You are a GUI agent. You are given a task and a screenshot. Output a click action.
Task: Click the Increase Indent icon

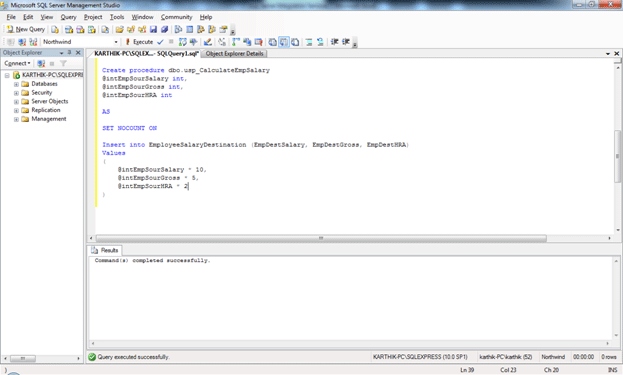tap(346, 42)
